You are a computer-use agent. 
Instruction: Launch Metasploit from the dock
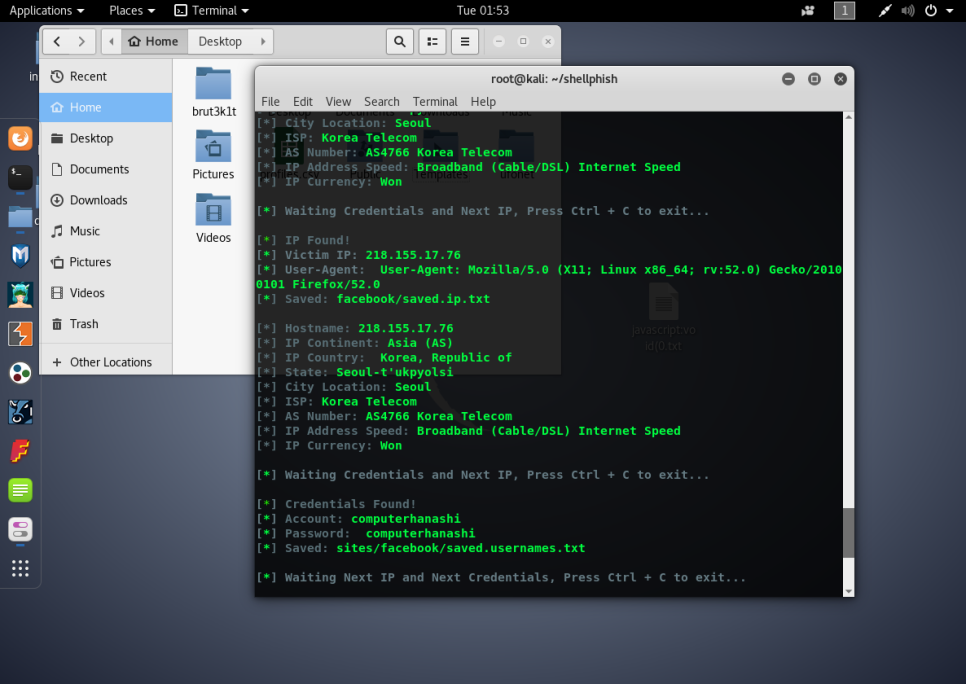[20, 256]
